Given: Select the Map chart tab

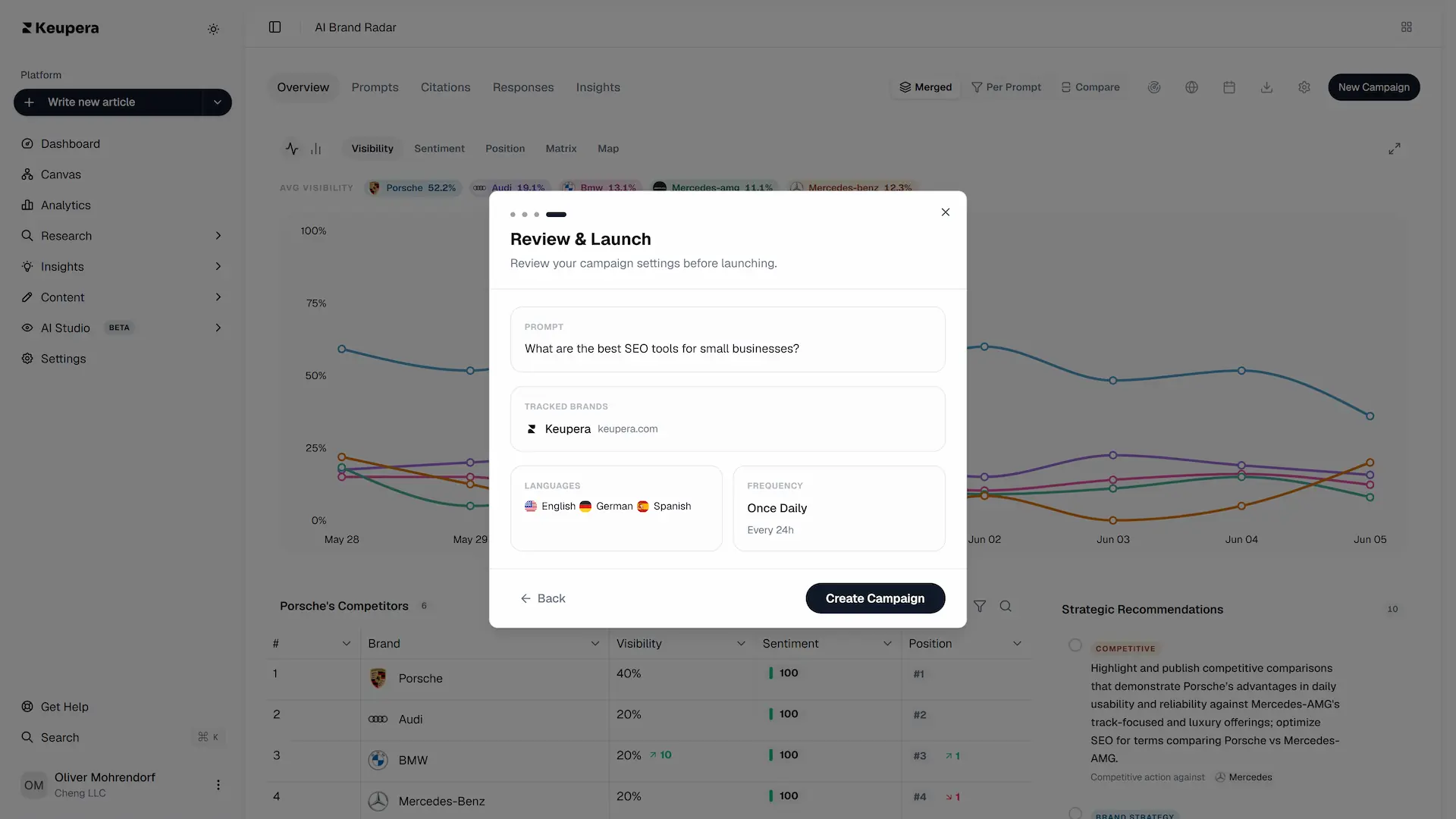Looking at the screenshot, I should (x=608, y=149).
